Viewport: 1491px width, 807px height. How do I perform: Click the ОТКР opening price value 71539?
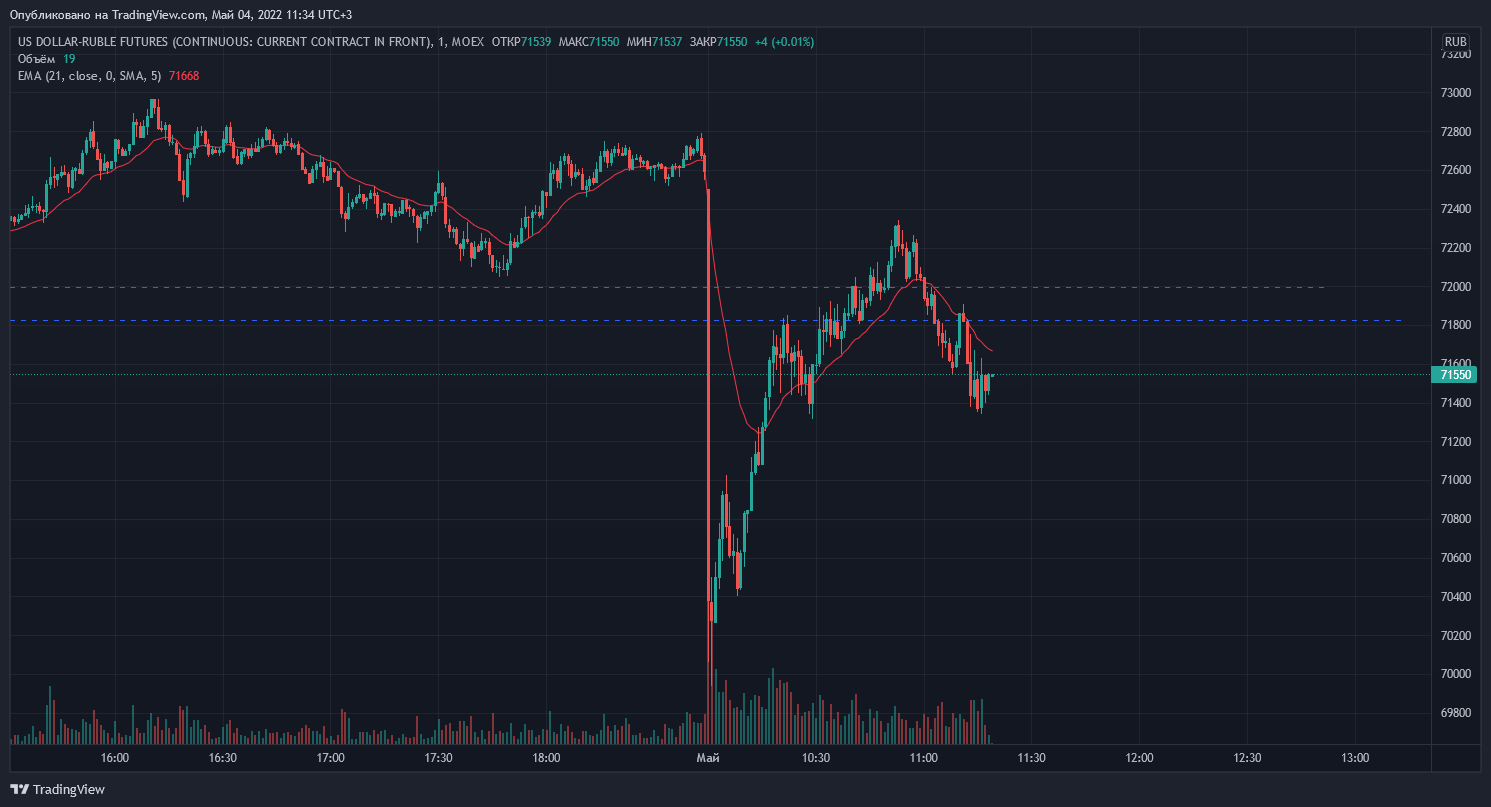click(535, 42)
